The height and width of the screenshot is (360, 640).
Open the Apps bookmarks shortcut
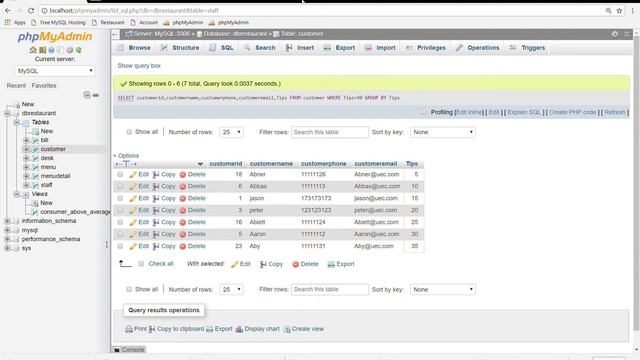pos(15,22)
